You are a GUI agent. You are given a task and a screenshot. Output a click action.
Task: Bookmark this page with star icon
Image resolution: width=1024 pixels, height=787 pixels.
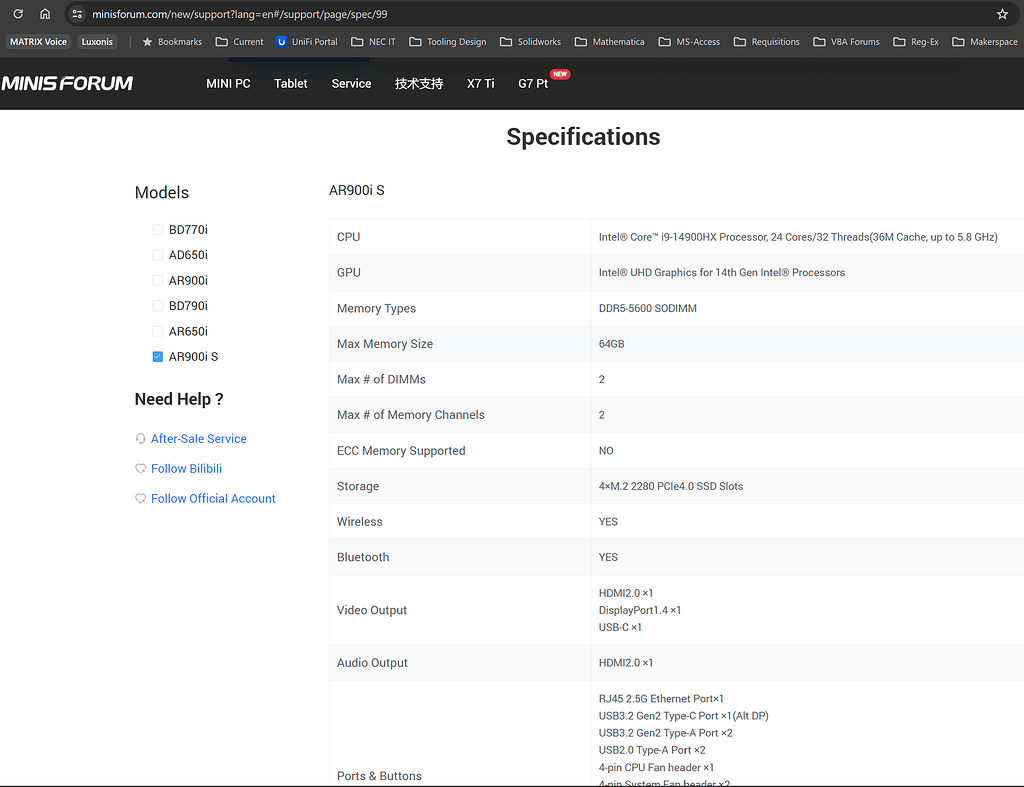(1002, 14)
